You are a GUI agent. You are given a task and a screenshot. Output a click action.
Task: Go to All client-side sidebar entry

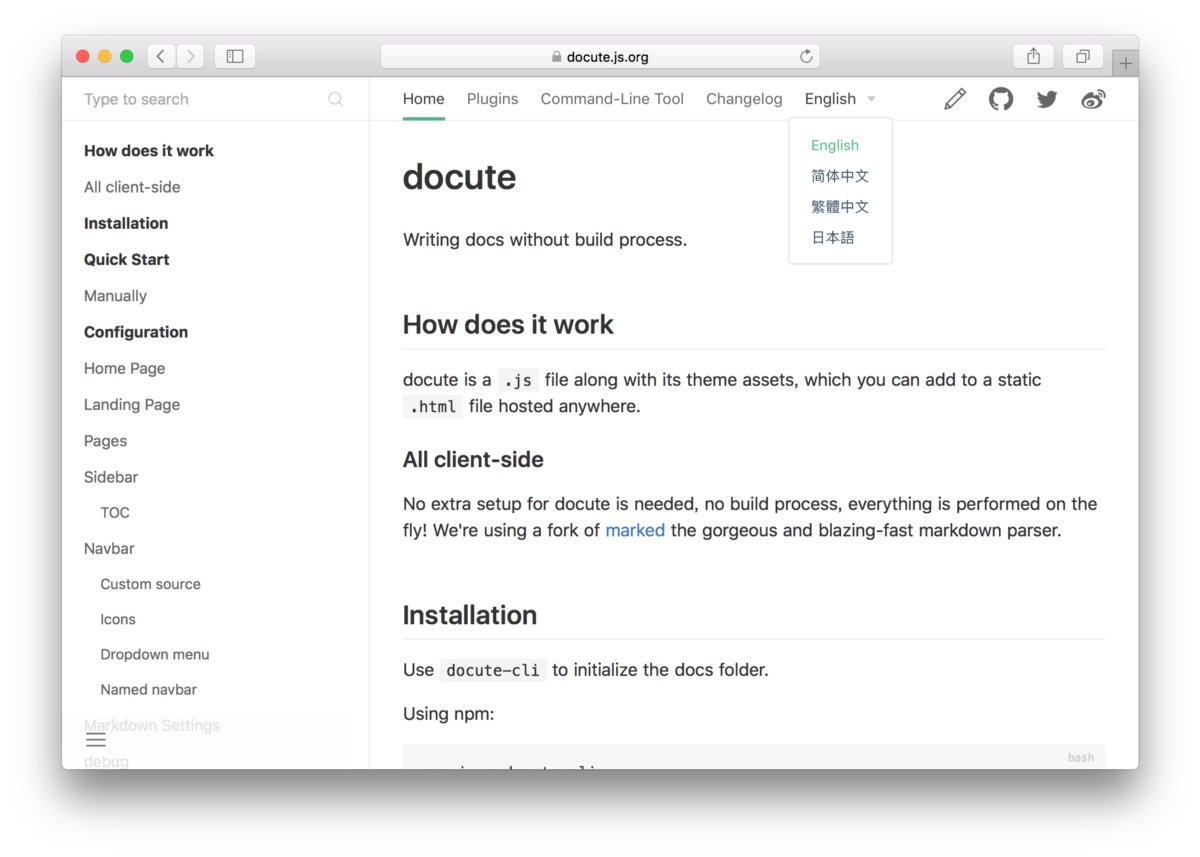(x=132, y=187)
